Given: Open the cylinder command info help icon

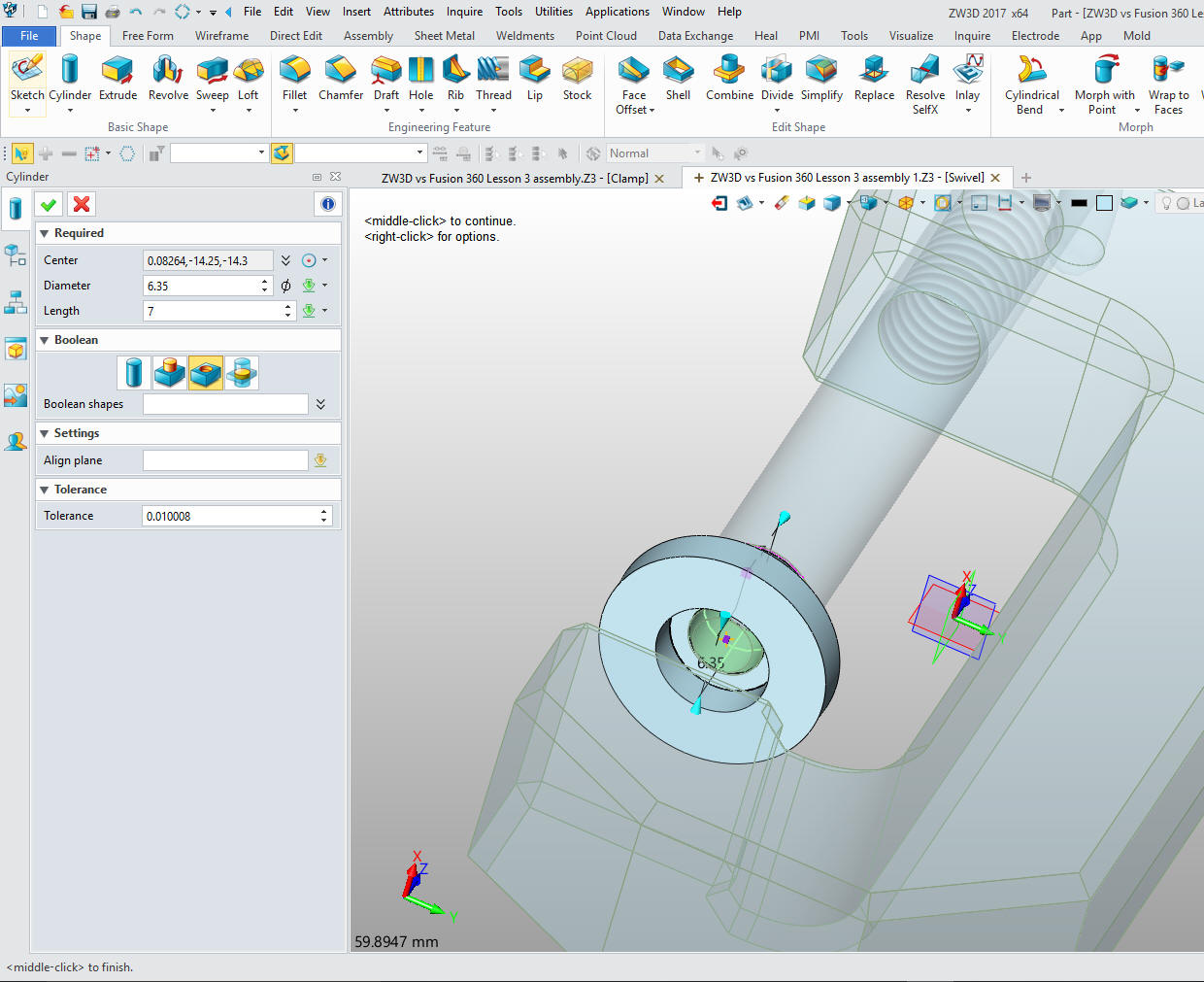Looking at the screenshot, I should tap(328, 204).
